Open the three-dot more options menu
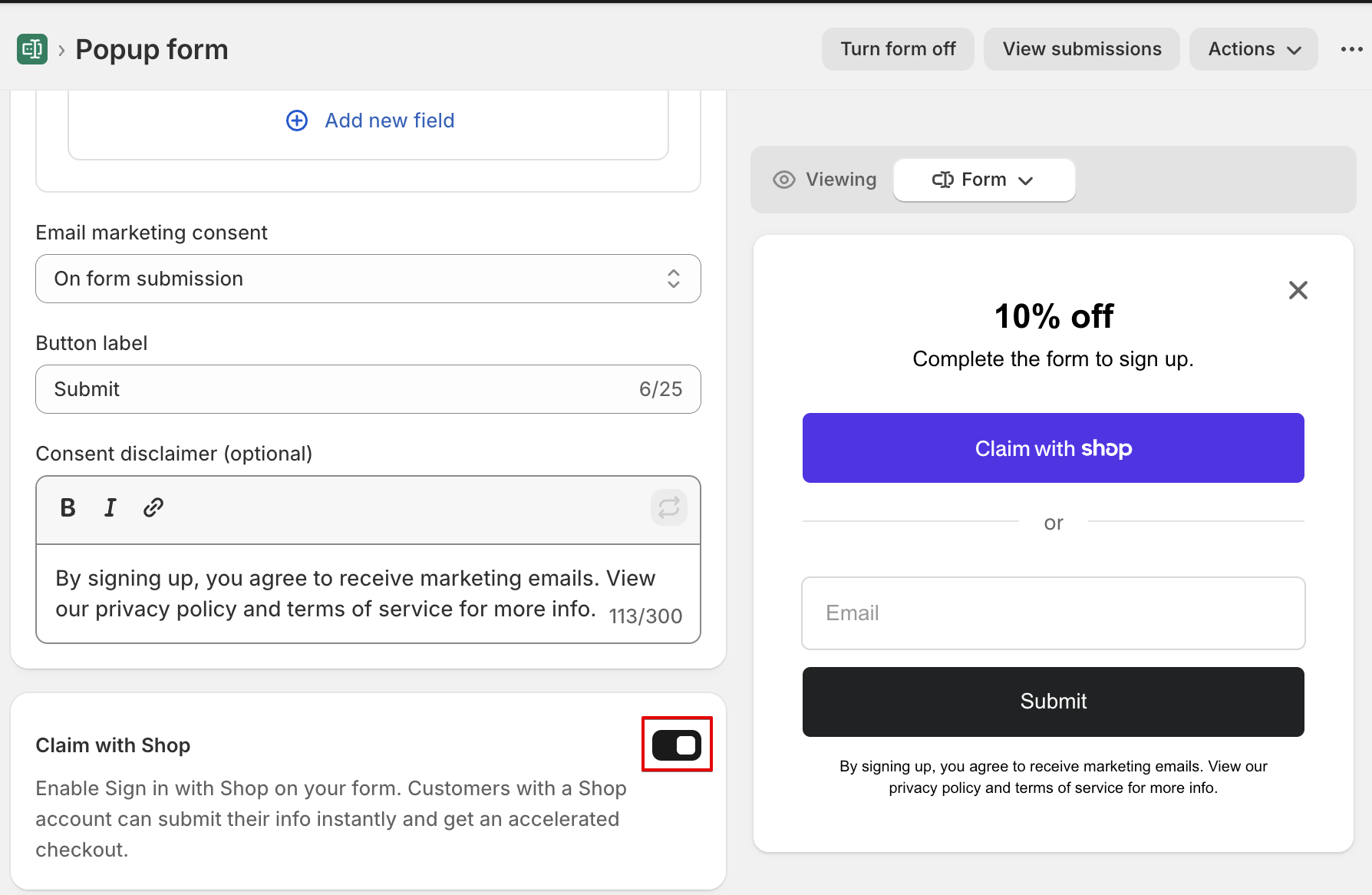This screenshot has width=1372, height=895. point(1351,49)
